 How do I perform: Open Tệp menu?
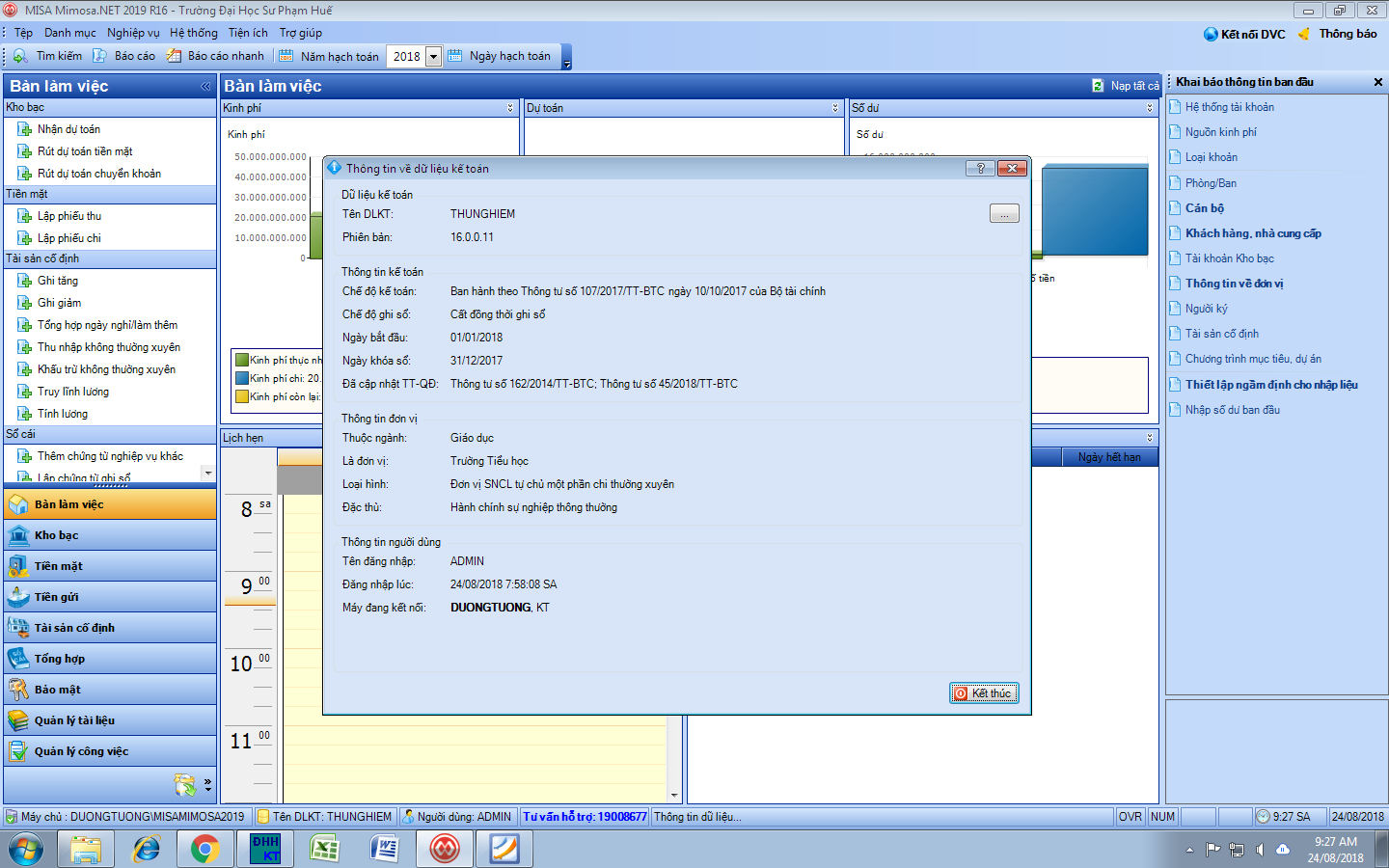pyautogui.click(x=23, y=33)
